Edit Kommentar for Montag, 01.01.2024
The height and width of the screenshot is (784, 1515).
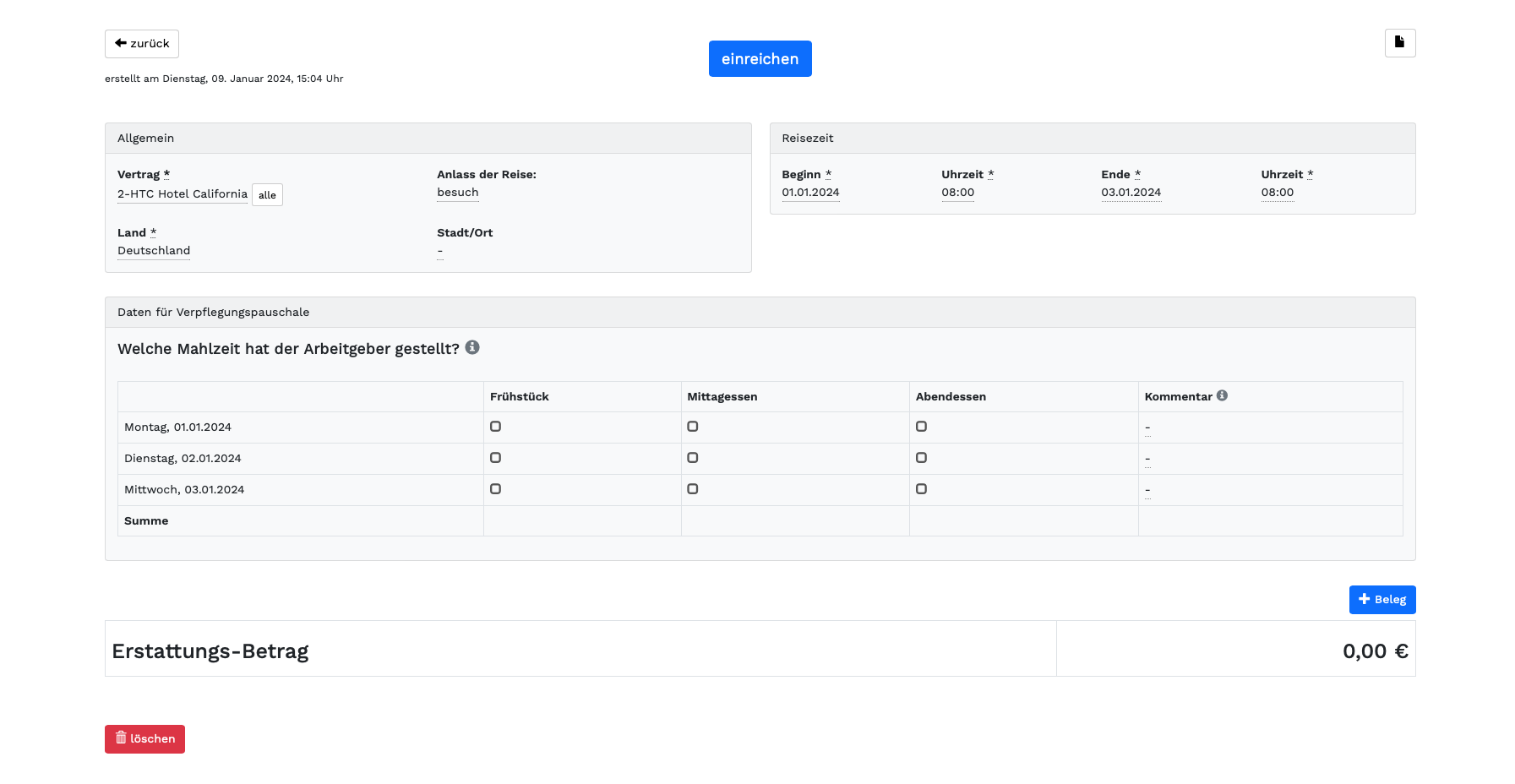pos(1147,427)
